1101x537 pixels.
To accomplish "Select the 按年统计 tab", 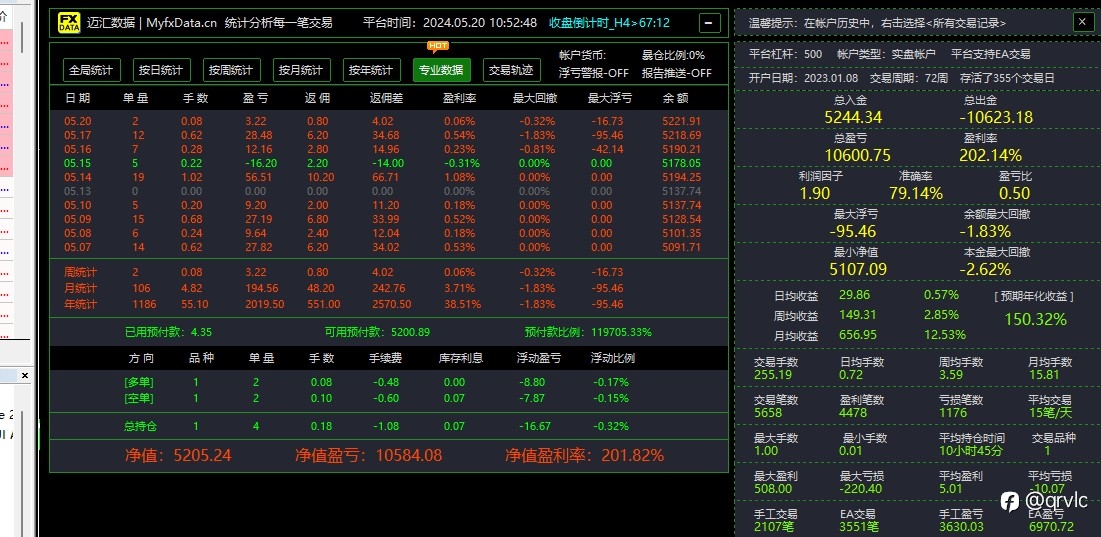I will pyautogui.click(x=371, y=70).
